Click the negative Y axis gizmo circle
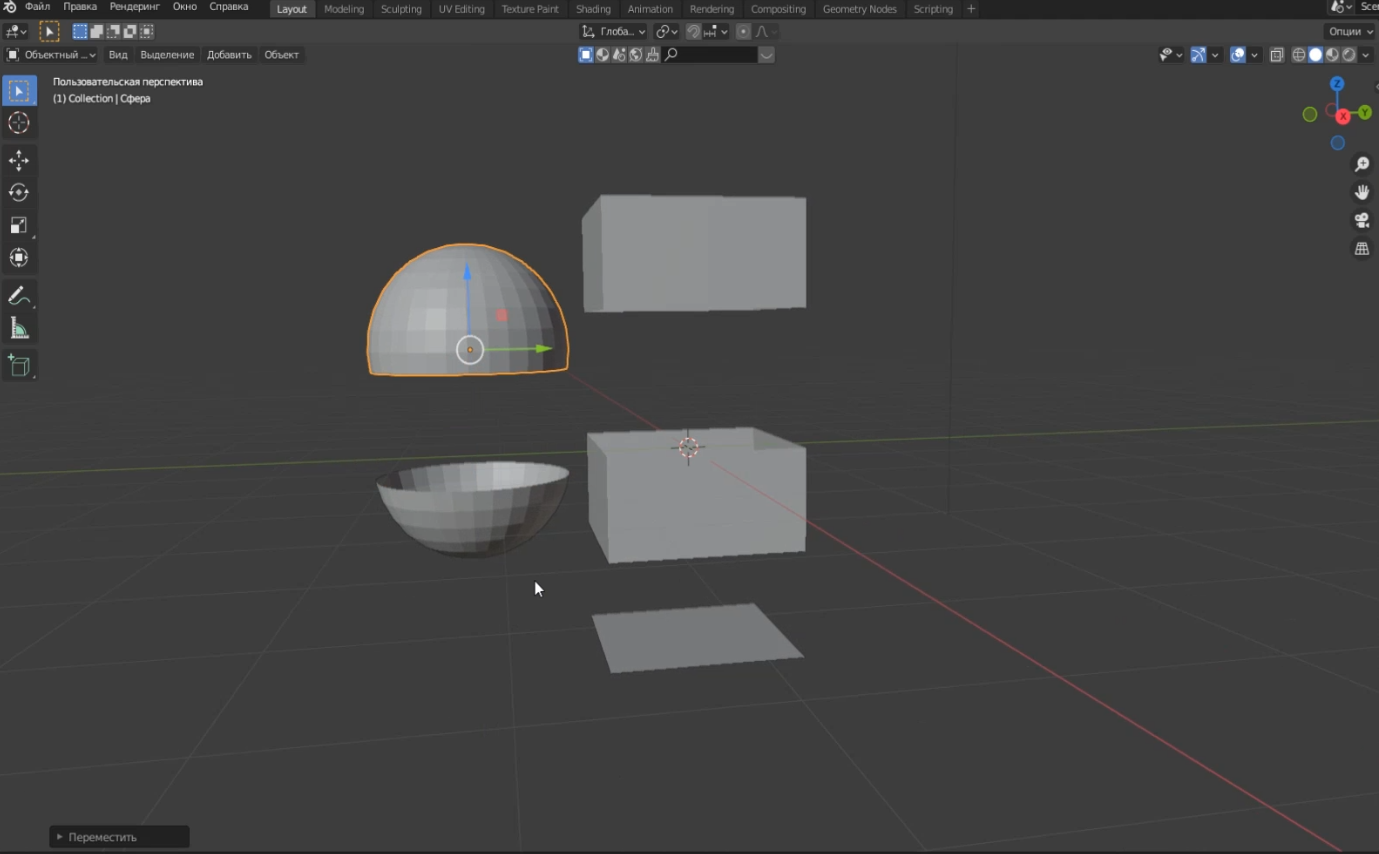 [1310, 115]
